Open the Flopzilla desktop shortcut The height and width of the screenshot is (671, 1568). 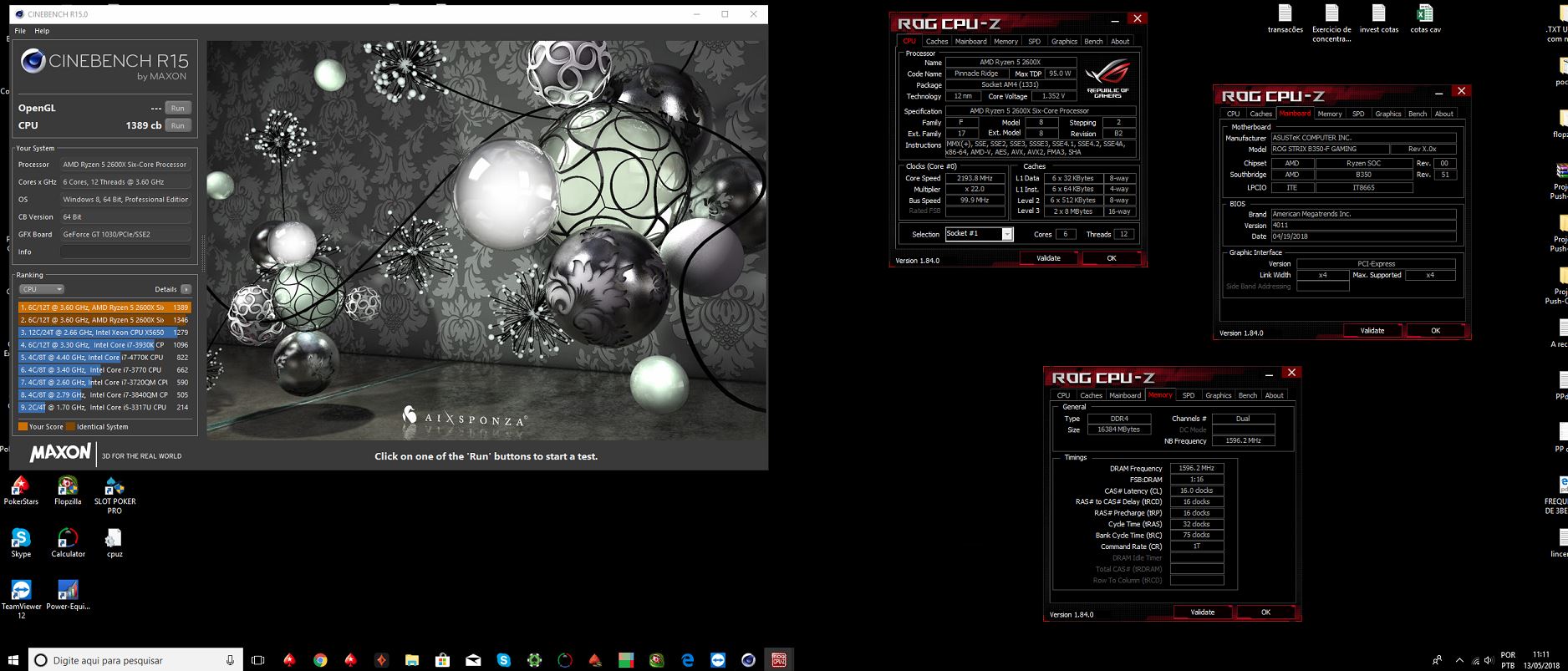pyautogui.click(x=68, y=491)
